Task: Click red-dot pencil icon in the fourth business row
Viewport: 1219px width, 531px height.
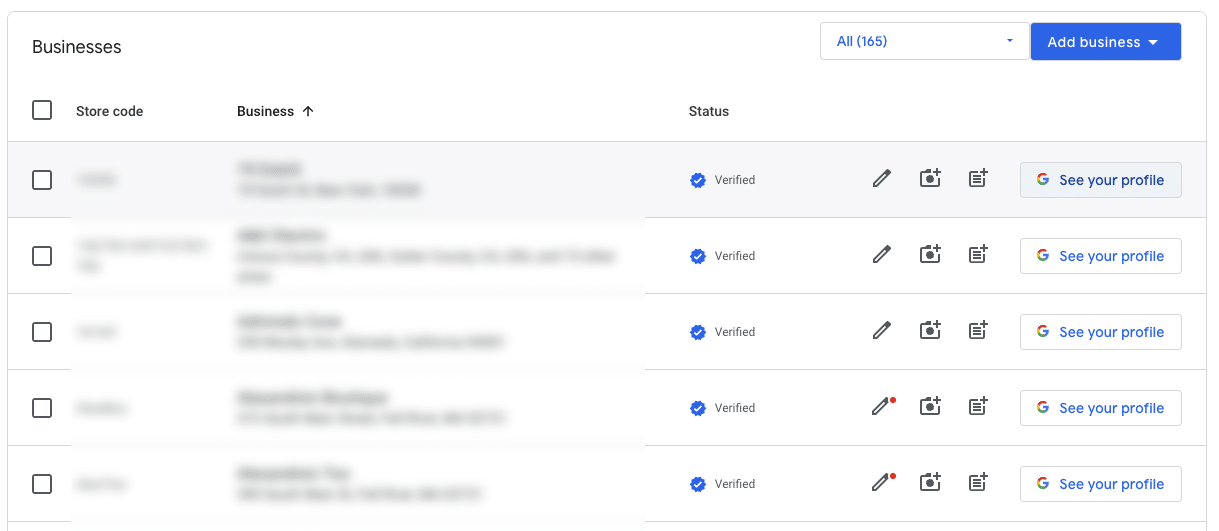Action: 882,407
